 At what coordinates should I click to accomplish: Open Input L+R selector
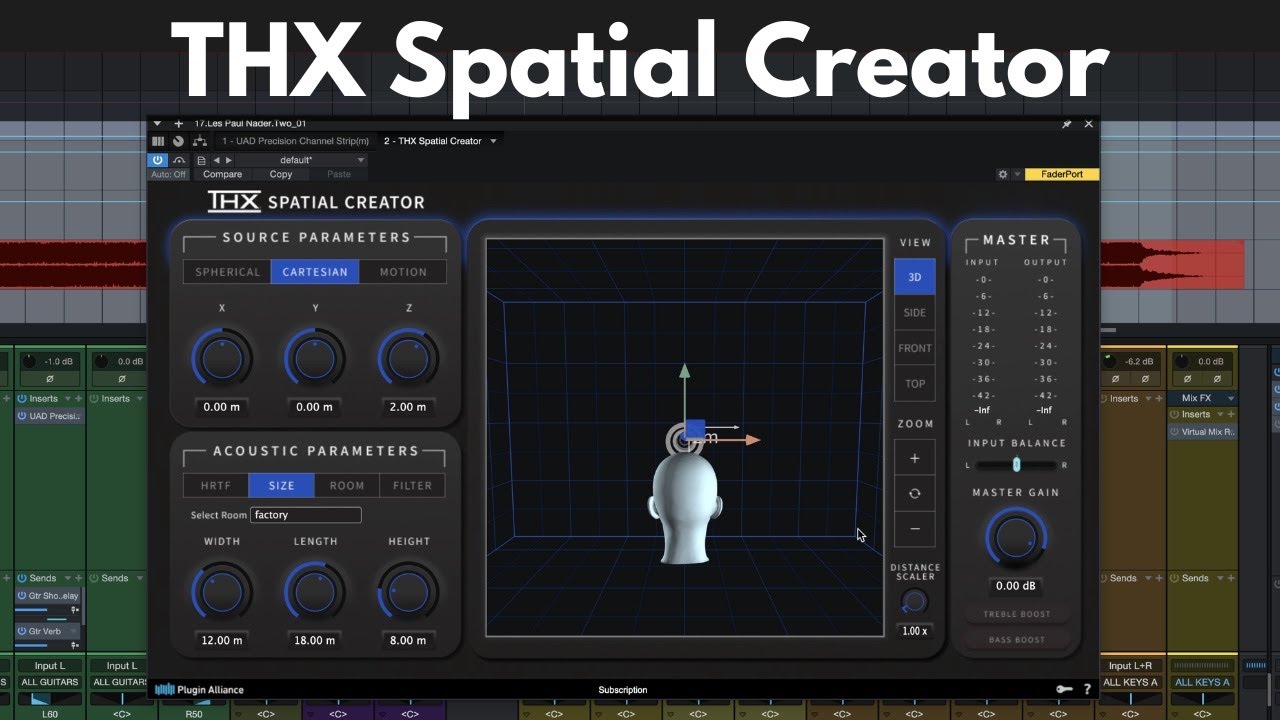pyautogui.click(x=1133, y=666)
